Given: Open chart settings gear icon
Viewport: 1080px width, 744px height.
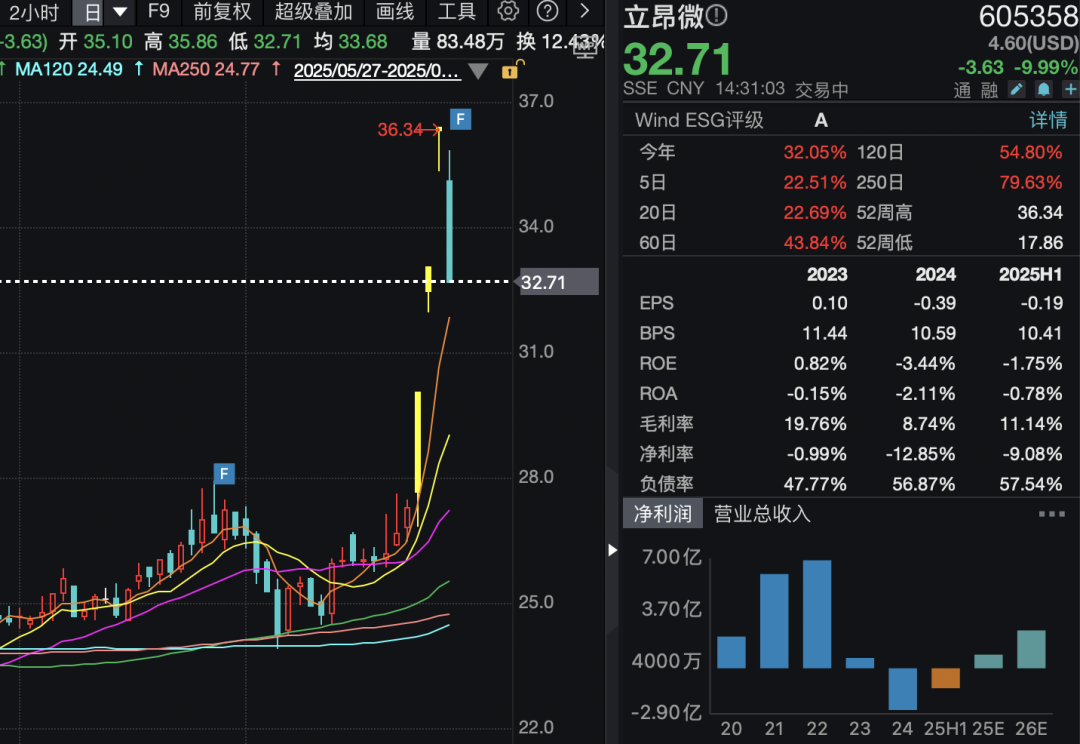Looking at the screenshot, I should (508, 12).
